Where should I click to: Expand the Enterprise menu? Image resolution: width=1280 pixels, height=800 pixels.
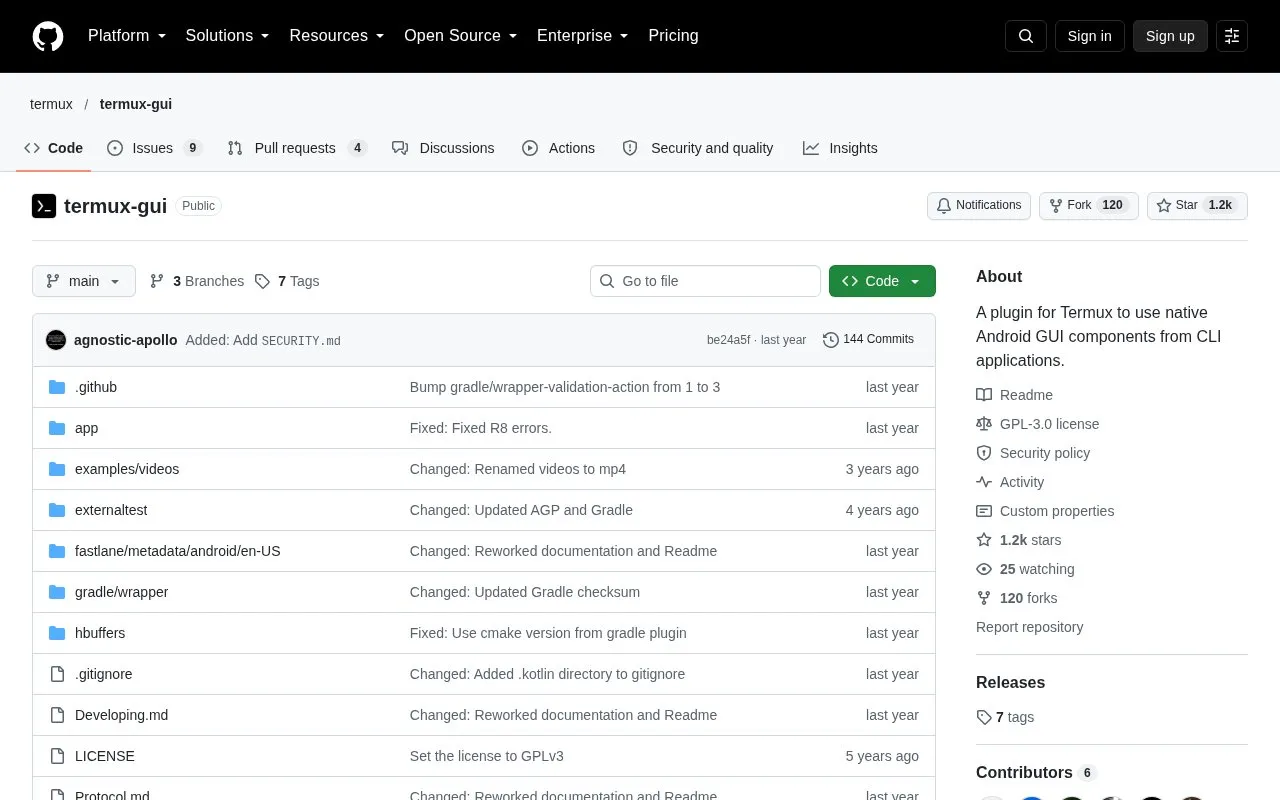coord(583,36)
